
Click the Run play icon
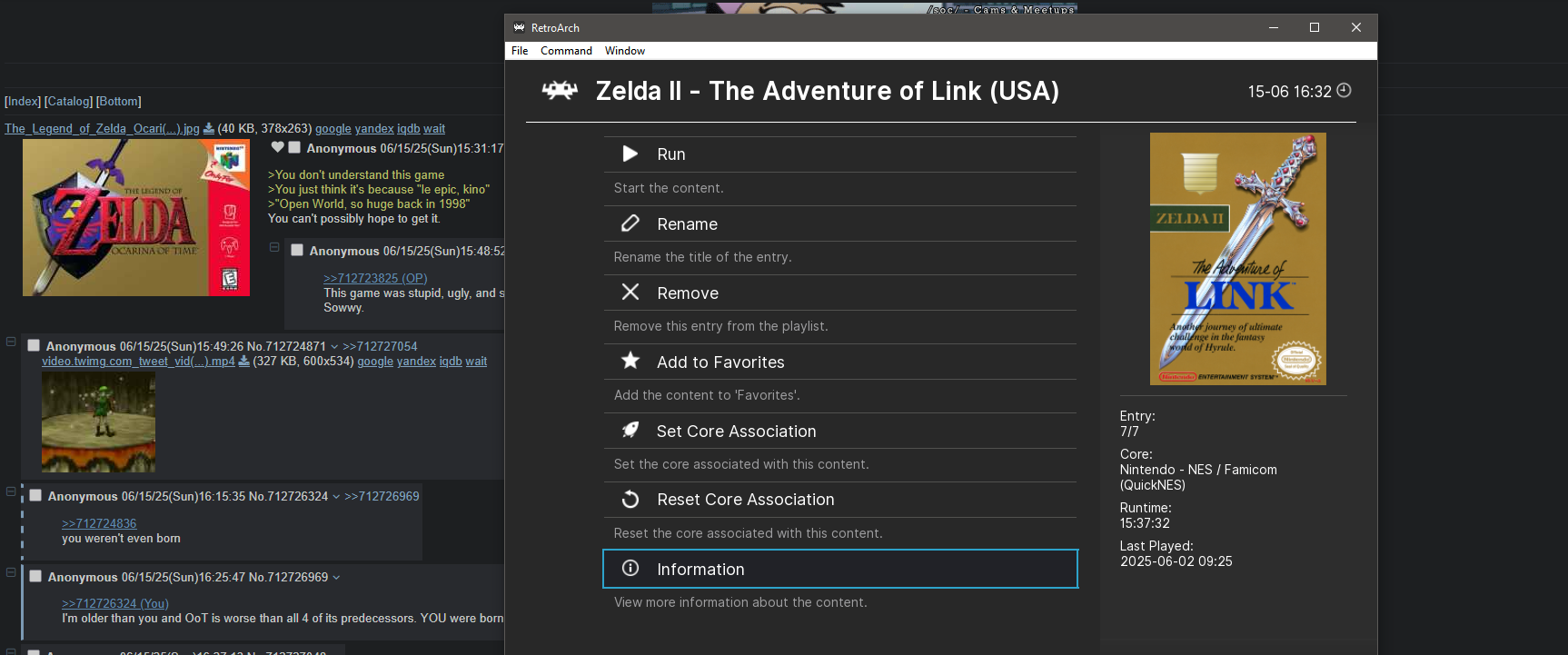[630, 154]
